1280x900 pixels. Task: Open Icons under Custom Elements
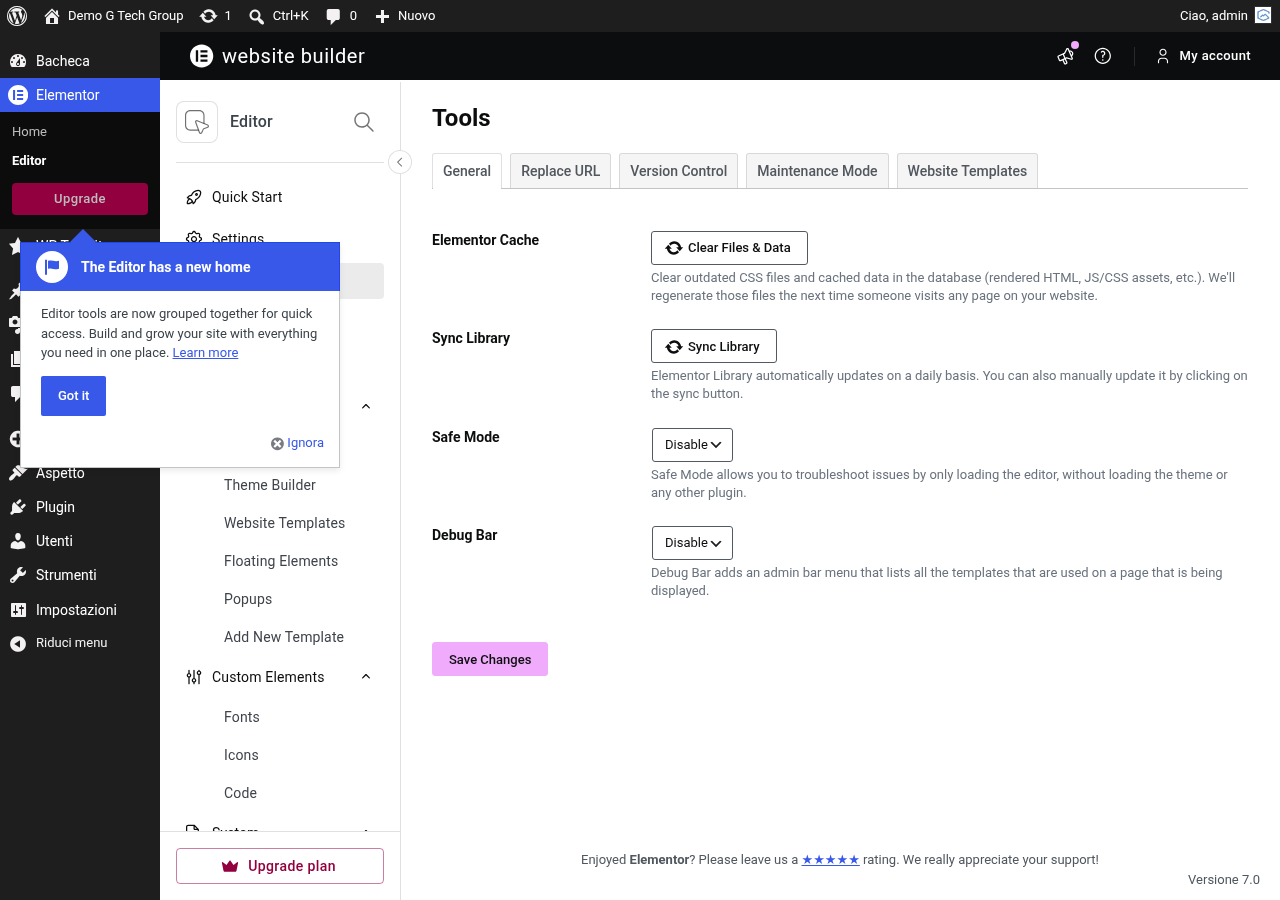click(241, 755)
